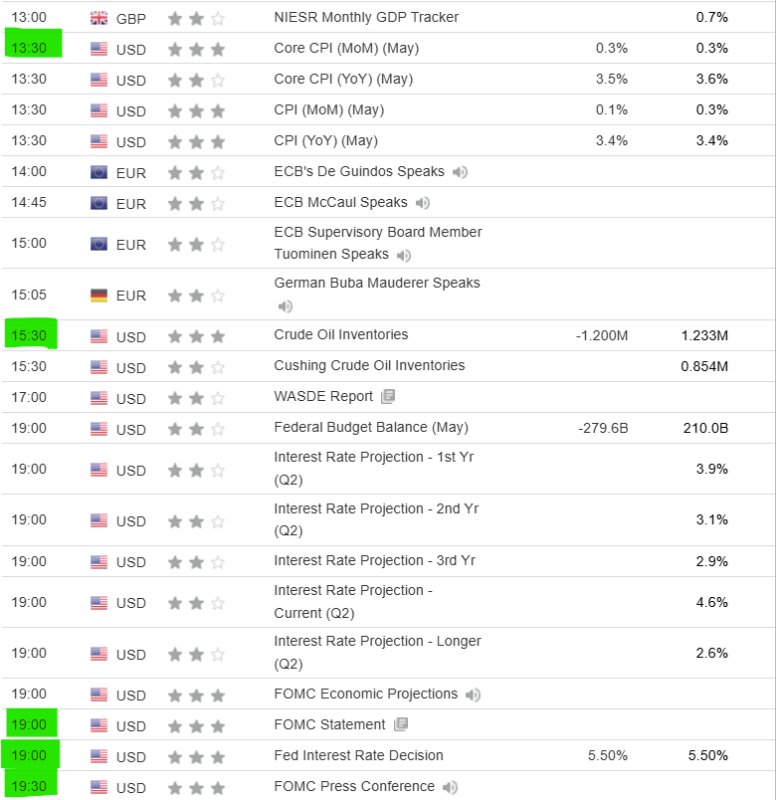Click the speaker icon beside FOMC Press Conference
The image size is (780, 800).
click(x=450, y=787)
